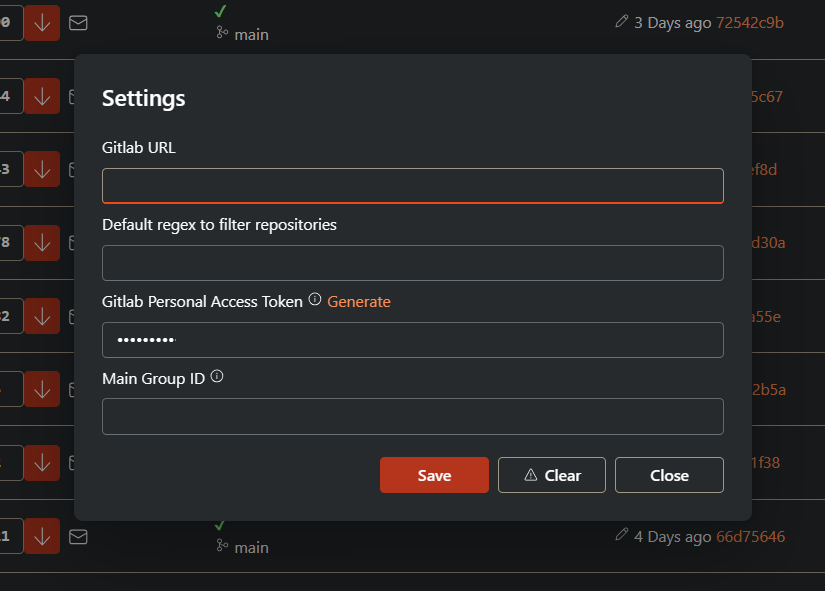Click the Main Group ID input field

click(412, 416)
